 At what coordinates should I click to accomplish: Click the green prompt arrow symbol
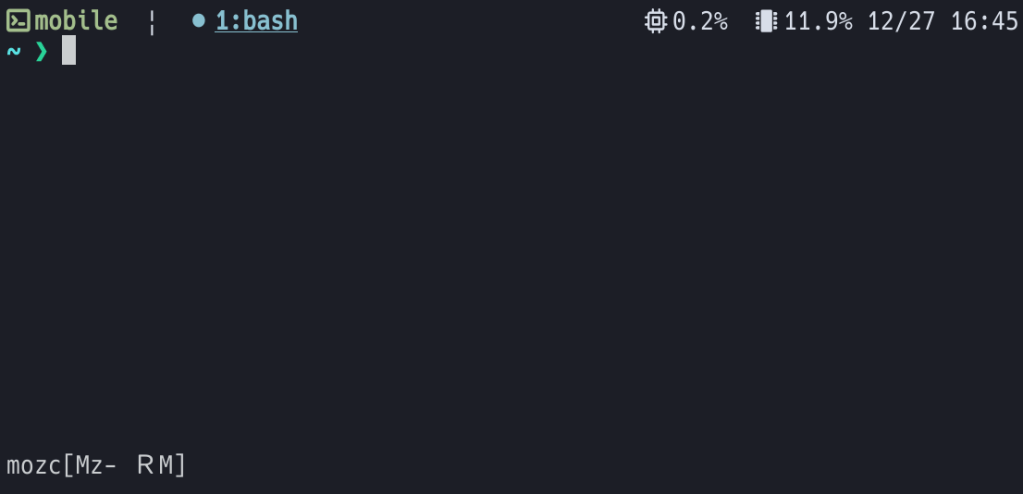coord(41,51)
